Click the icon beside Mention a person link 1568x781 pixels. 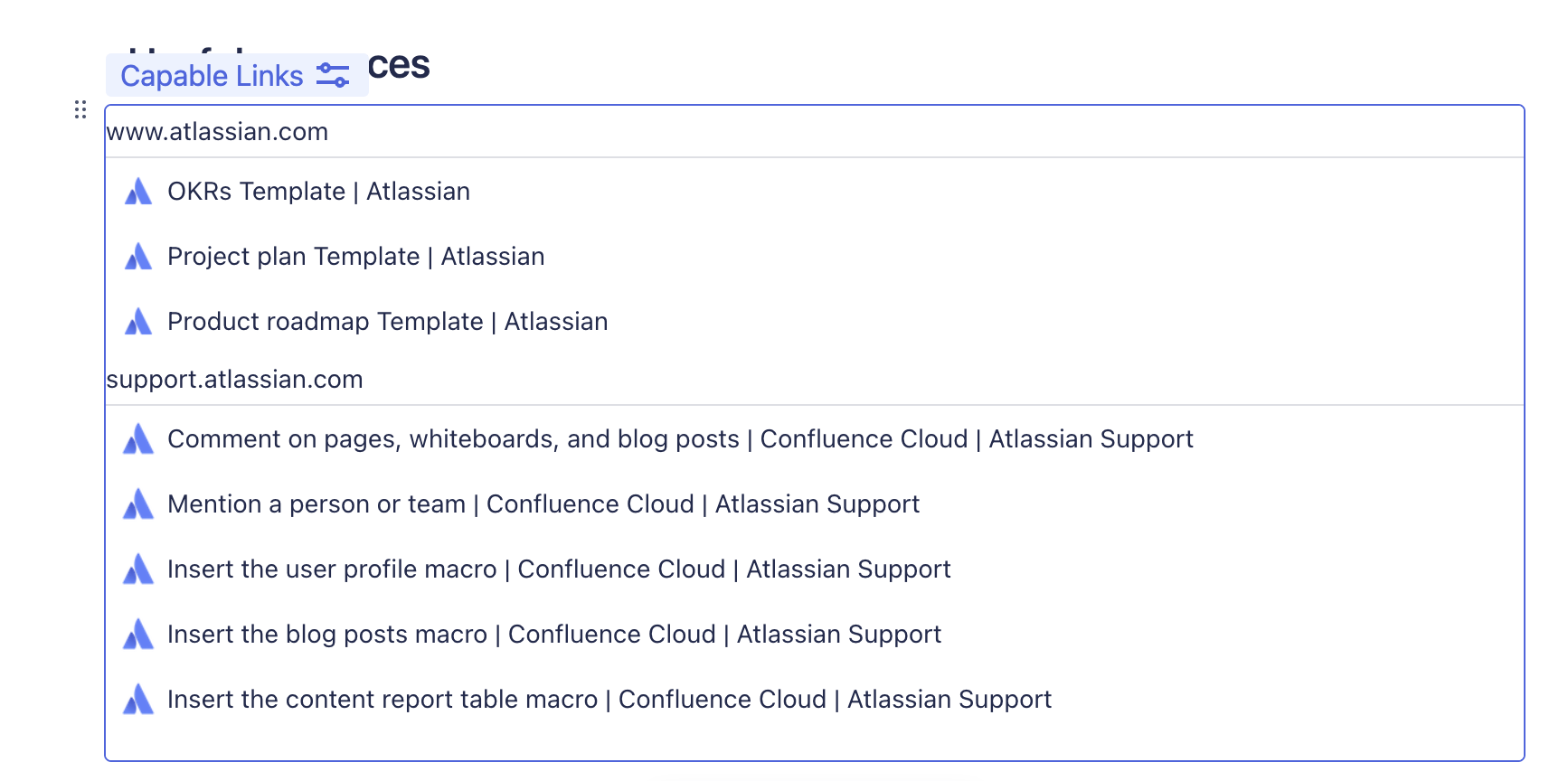[x=138, y=504]
